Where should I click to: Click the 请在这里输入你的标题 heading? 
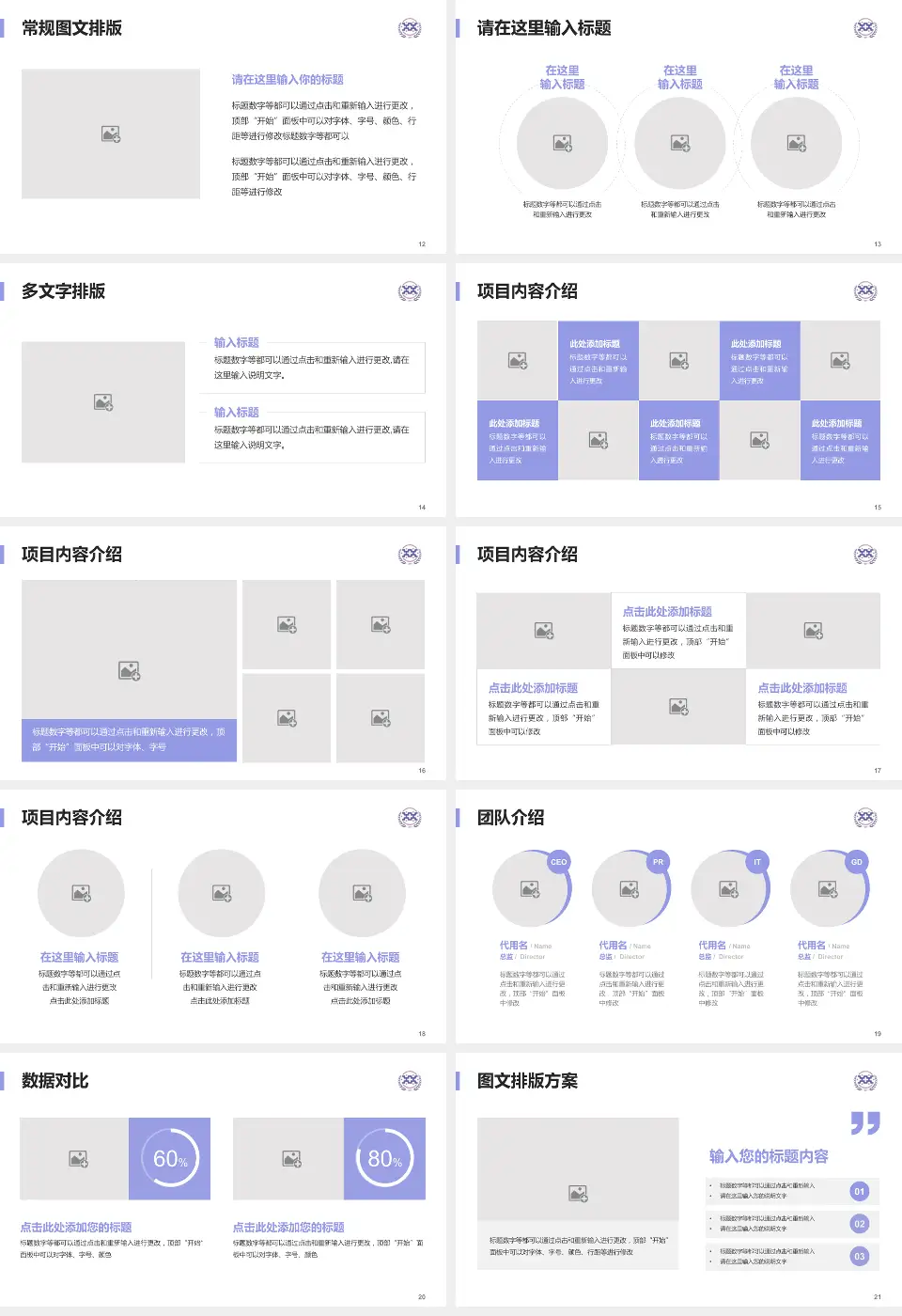[x=288, y=80]
